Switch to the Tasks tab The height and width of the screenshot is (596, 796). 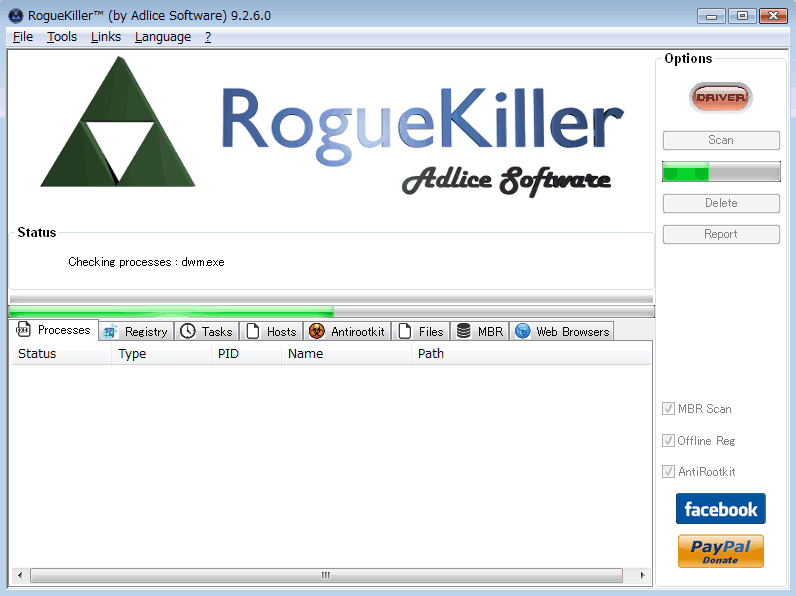click(x=207, y=332)
